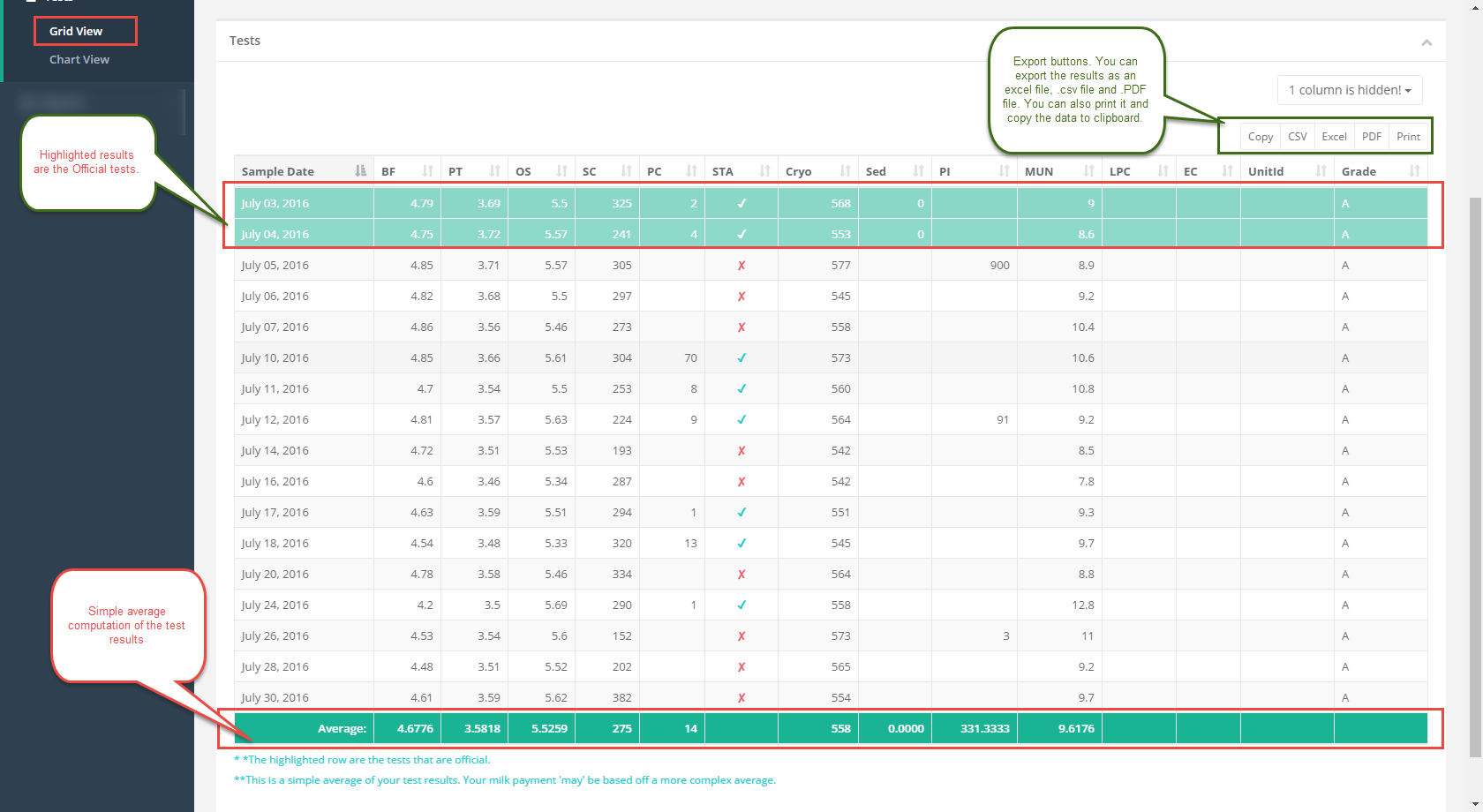Sort table by Cryo column arrows
The width and height of the screenshot is (1483, 812).
click(846, 171)
